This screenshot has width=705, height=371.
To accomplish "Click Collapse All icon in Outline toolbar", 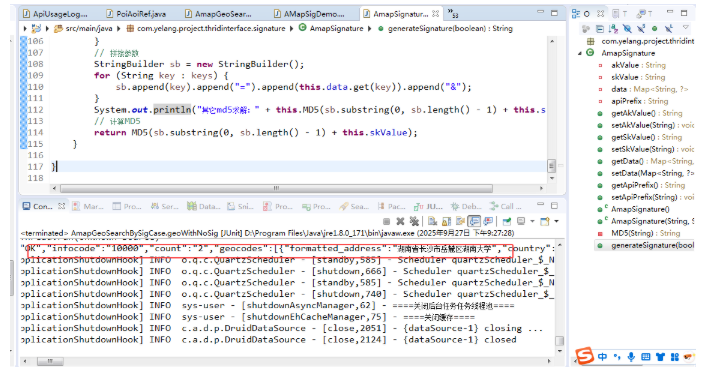I will [x=600, y=29].
